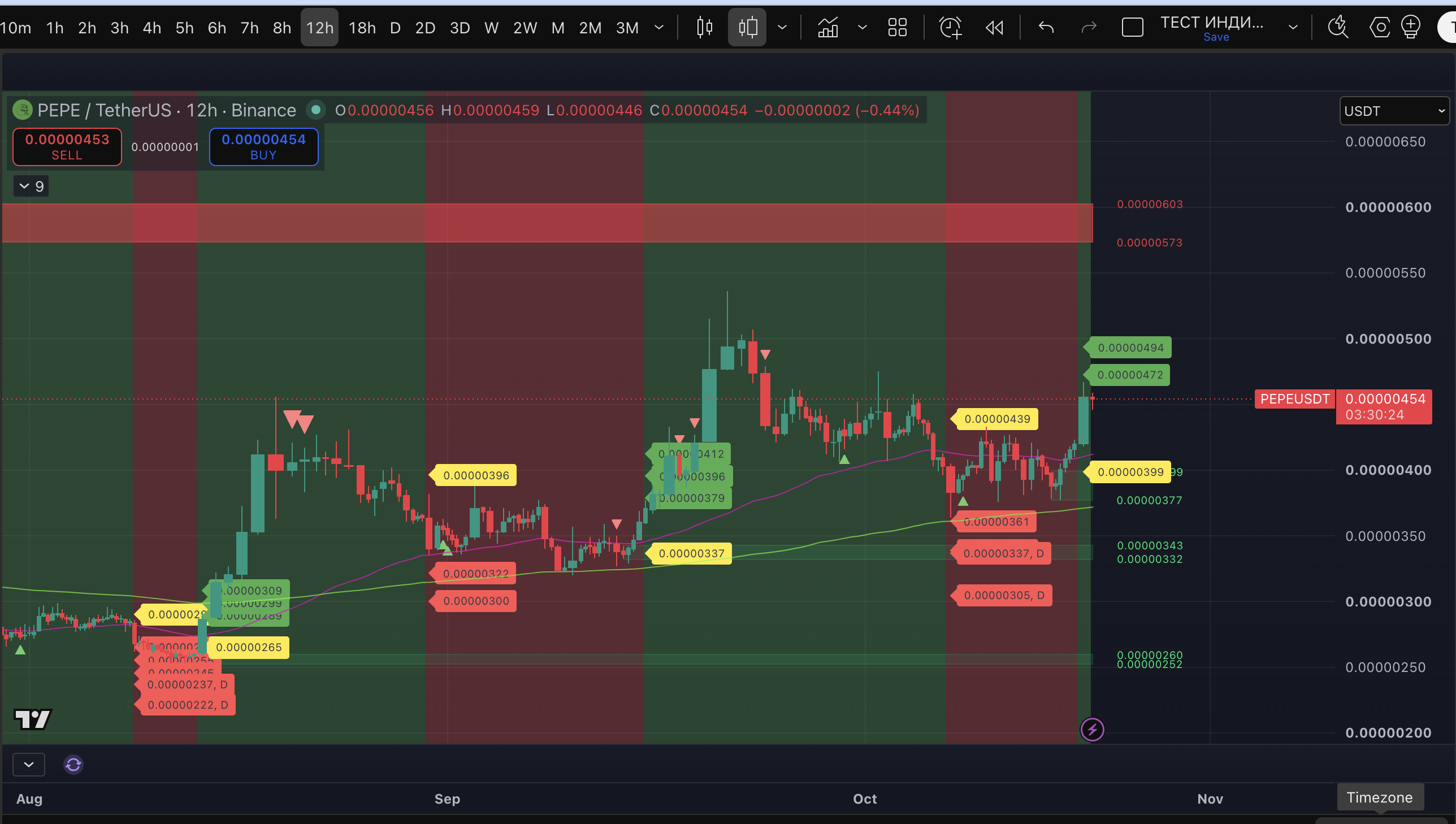Click the SELL 0.00000453 button

(67, 146)
